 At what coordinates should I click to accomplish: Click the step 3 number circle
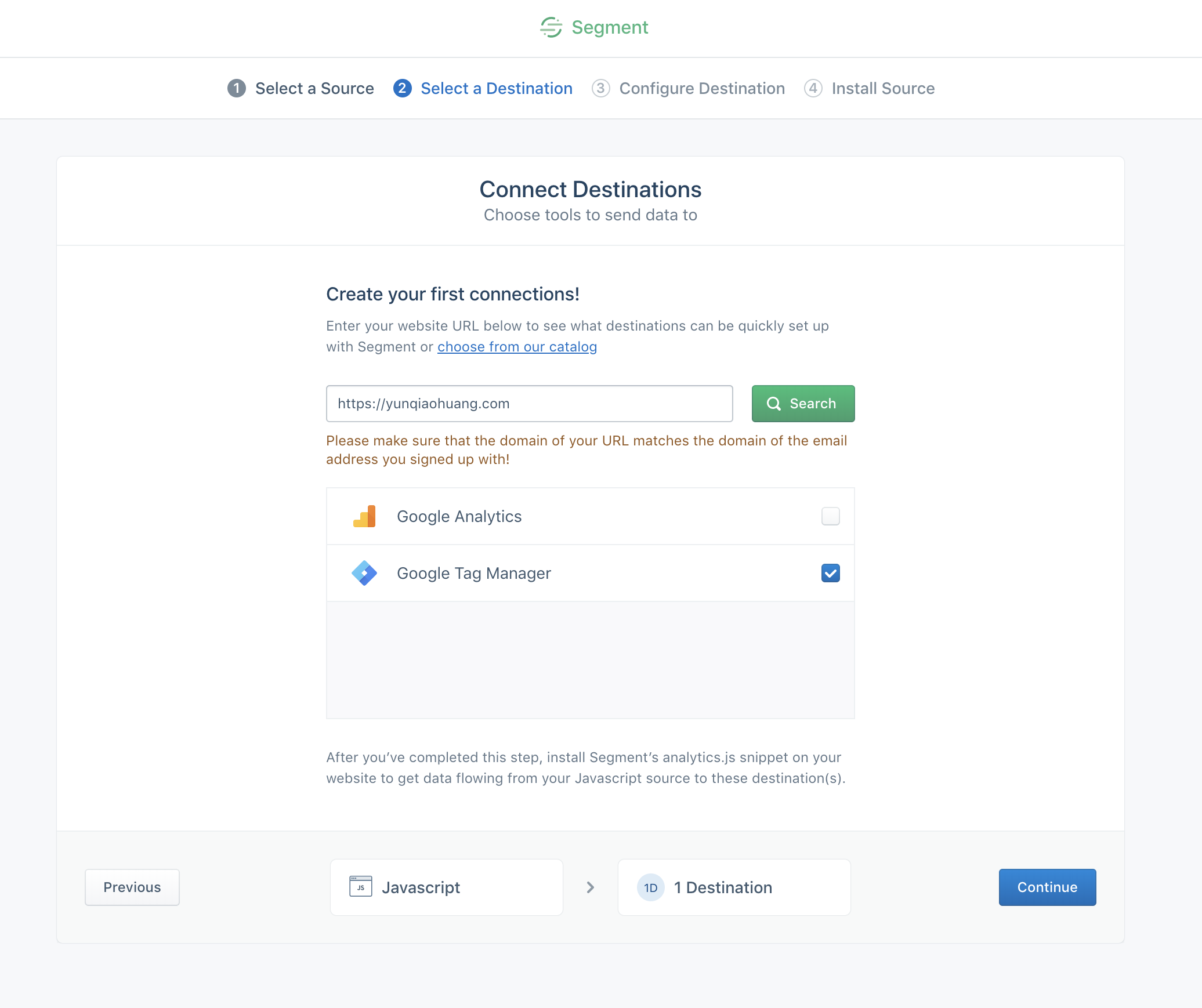coord(601,88)
